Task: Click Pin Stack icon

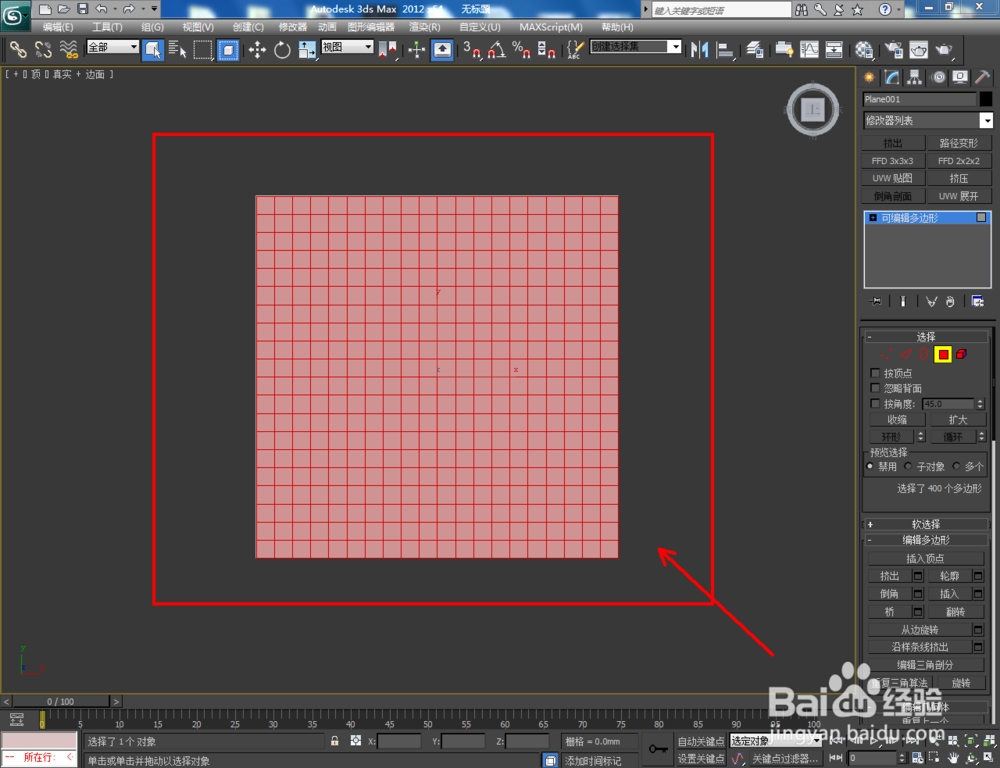Action: click(x=875, y=301)
